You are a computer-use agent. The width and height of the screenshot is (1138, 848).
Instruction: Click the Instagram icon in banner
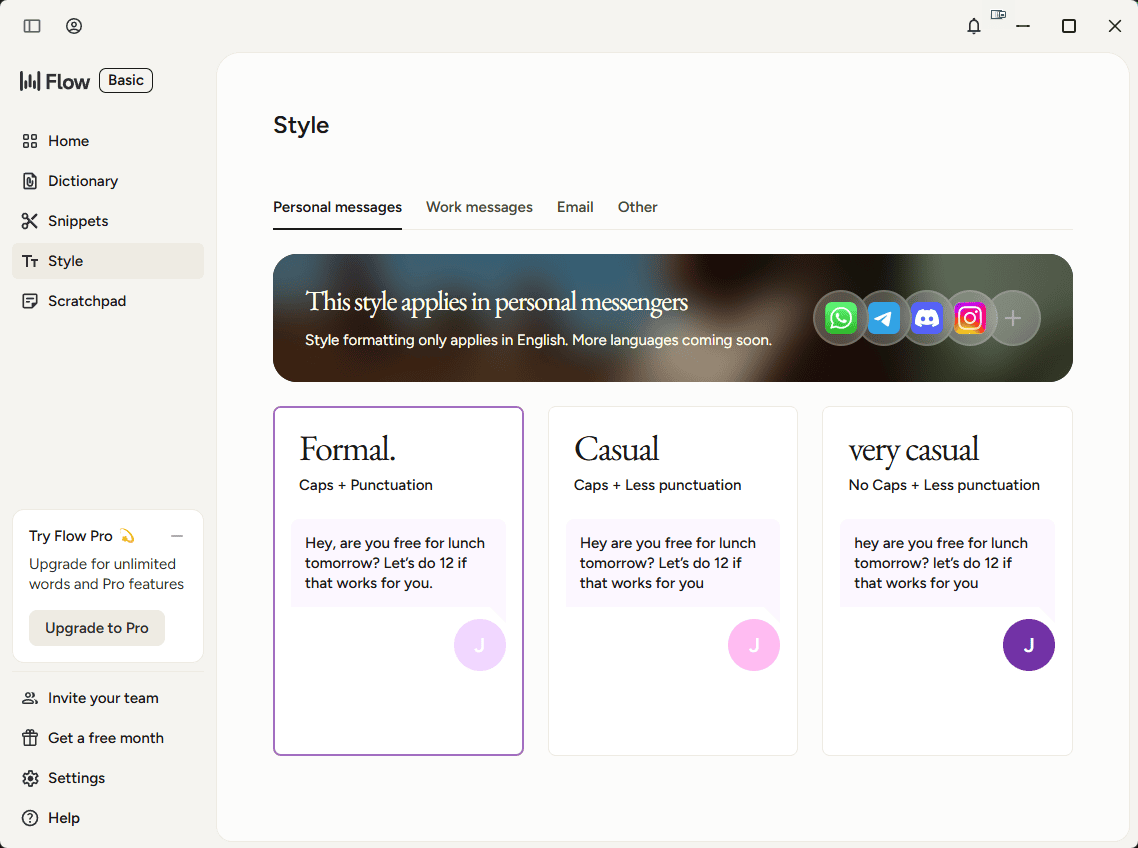[970, 318]
